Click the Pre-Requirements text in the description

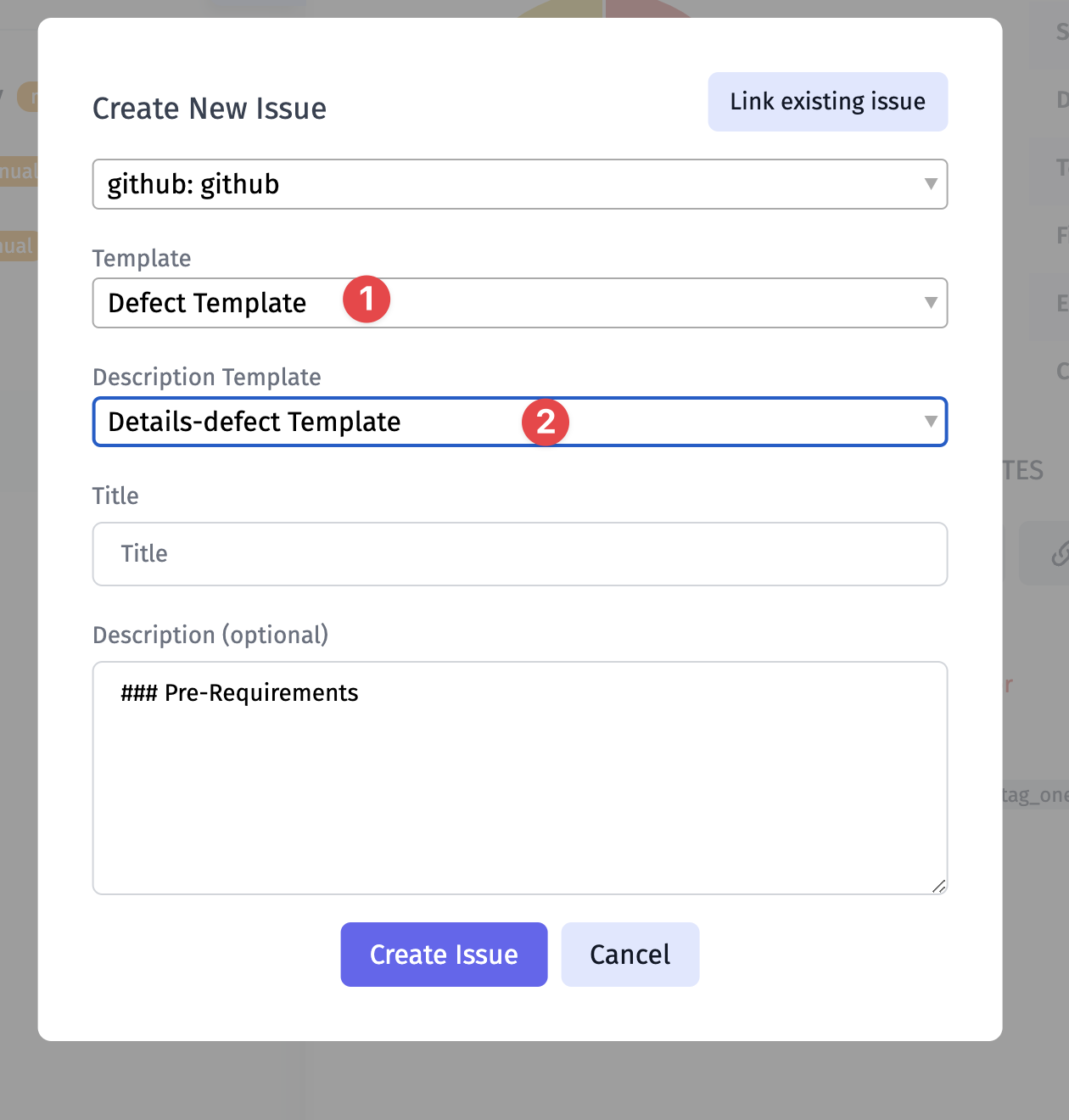261,693
